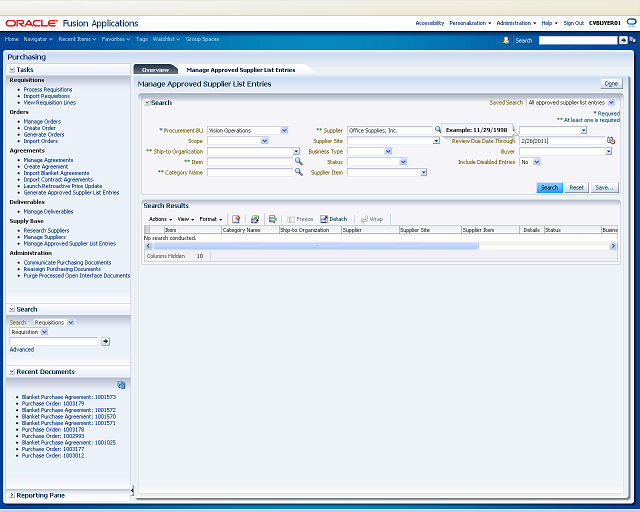Open the Business Type dropdown

(388, 151)
